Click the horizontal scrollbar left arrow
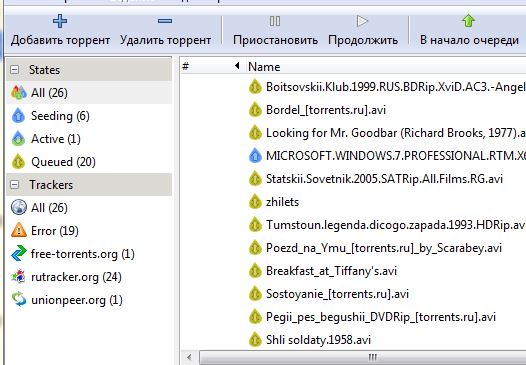The width and height of the screenshot is (526, 365). click(x=190, y=357)
